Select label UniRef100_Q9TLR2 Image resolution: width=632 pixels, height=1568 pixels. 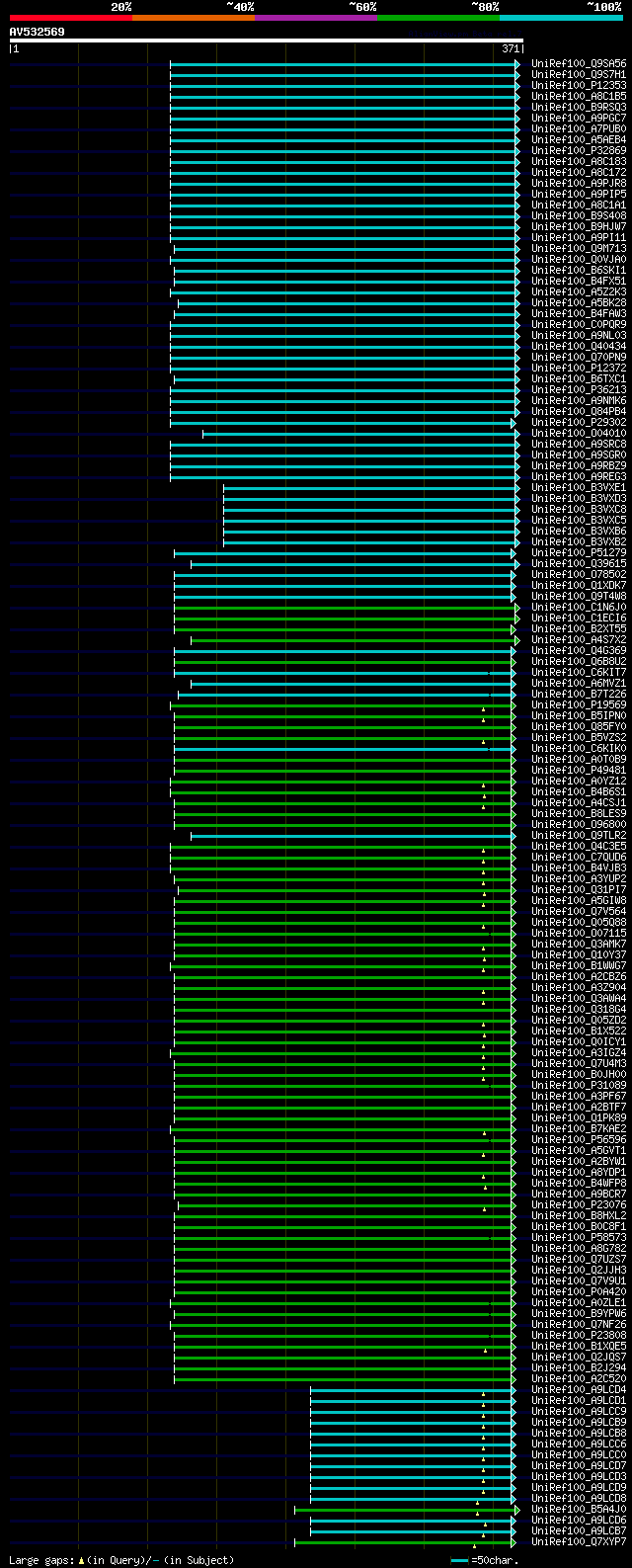coord(579,835)
